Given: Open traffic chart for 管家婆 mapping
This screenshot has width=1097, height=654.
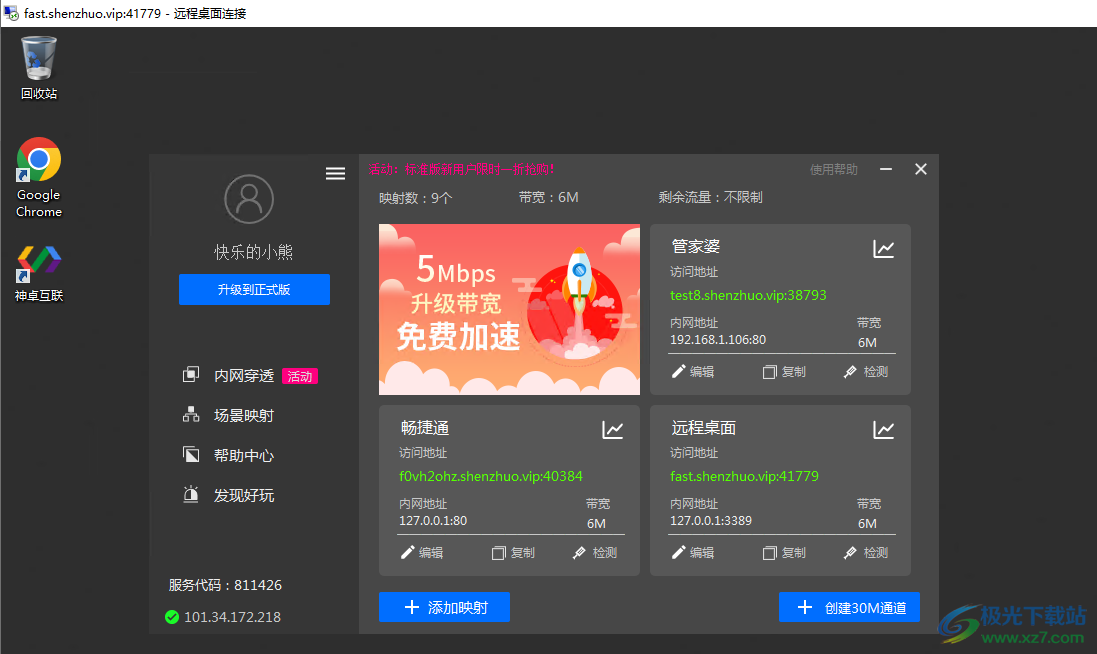Looking at the screenshot, I should coord(884,248).
